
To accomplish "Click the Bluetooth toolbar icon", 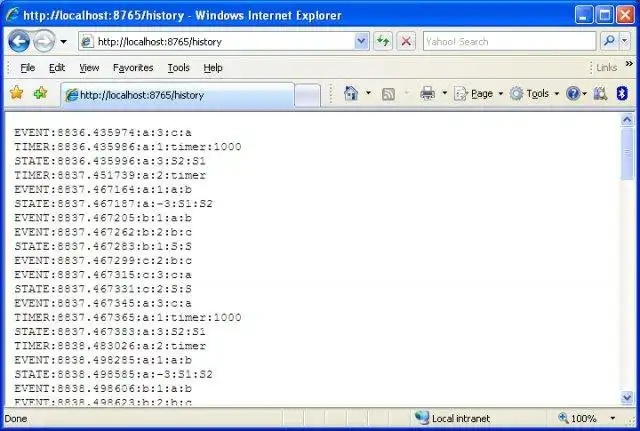I will tap(622, 93).
